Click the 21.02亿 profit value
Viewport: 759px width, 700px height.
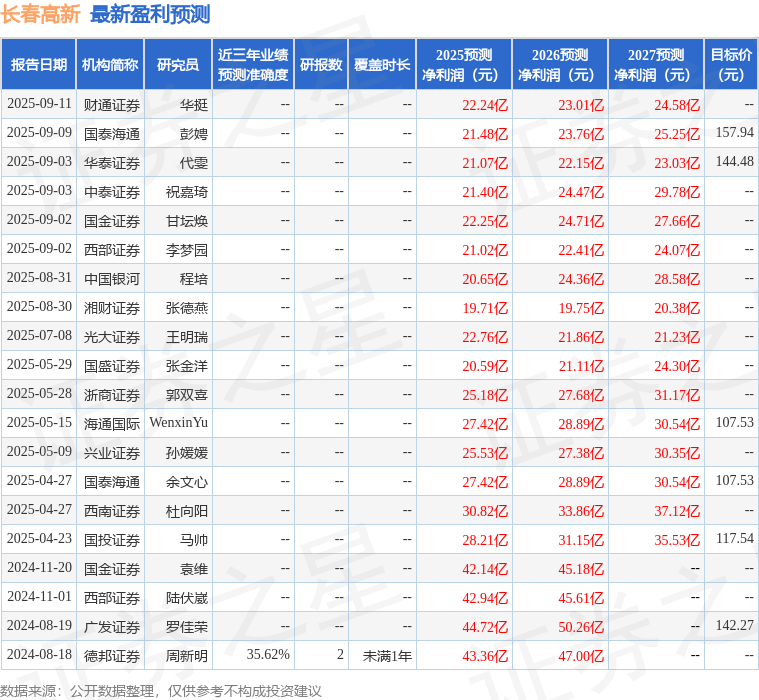pos(485,250)
